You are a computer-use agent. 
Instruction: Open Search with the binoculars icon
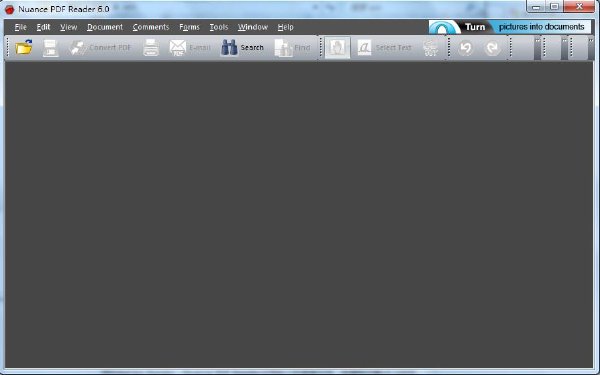[x=242, y=48]
